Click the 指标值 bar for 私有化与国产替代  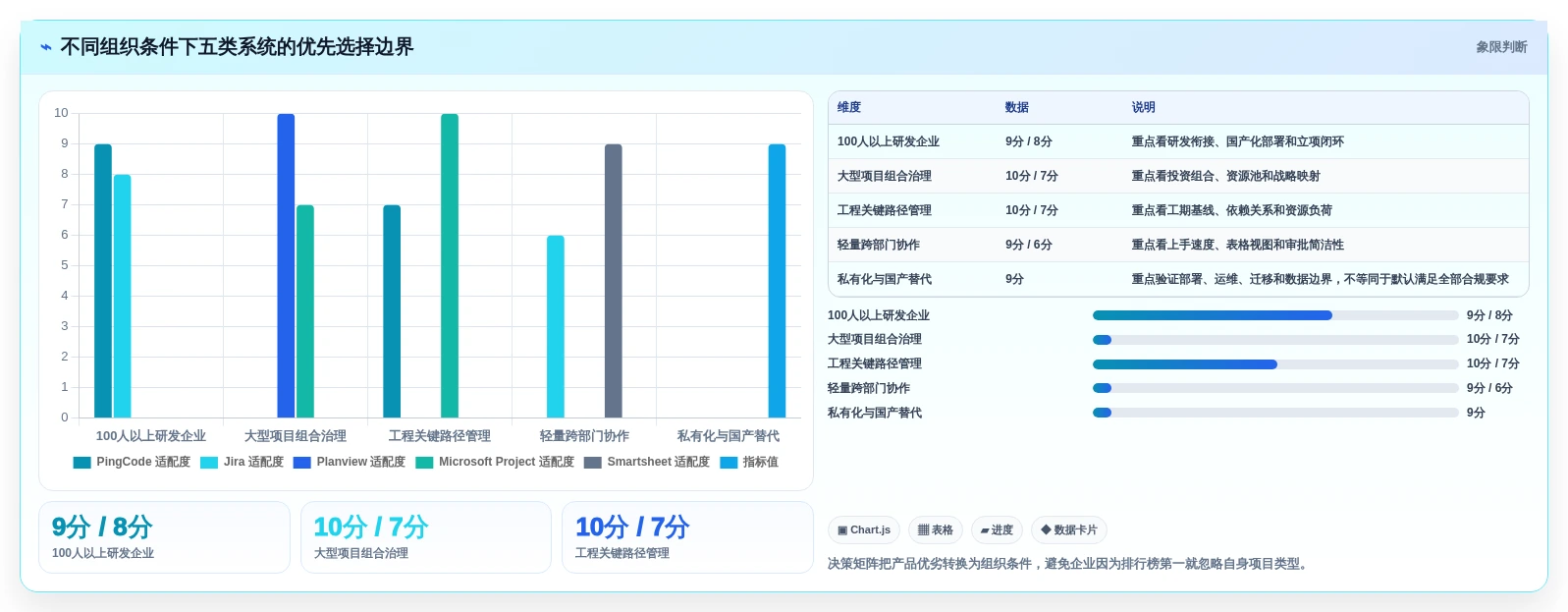click(x=777, y=281)
